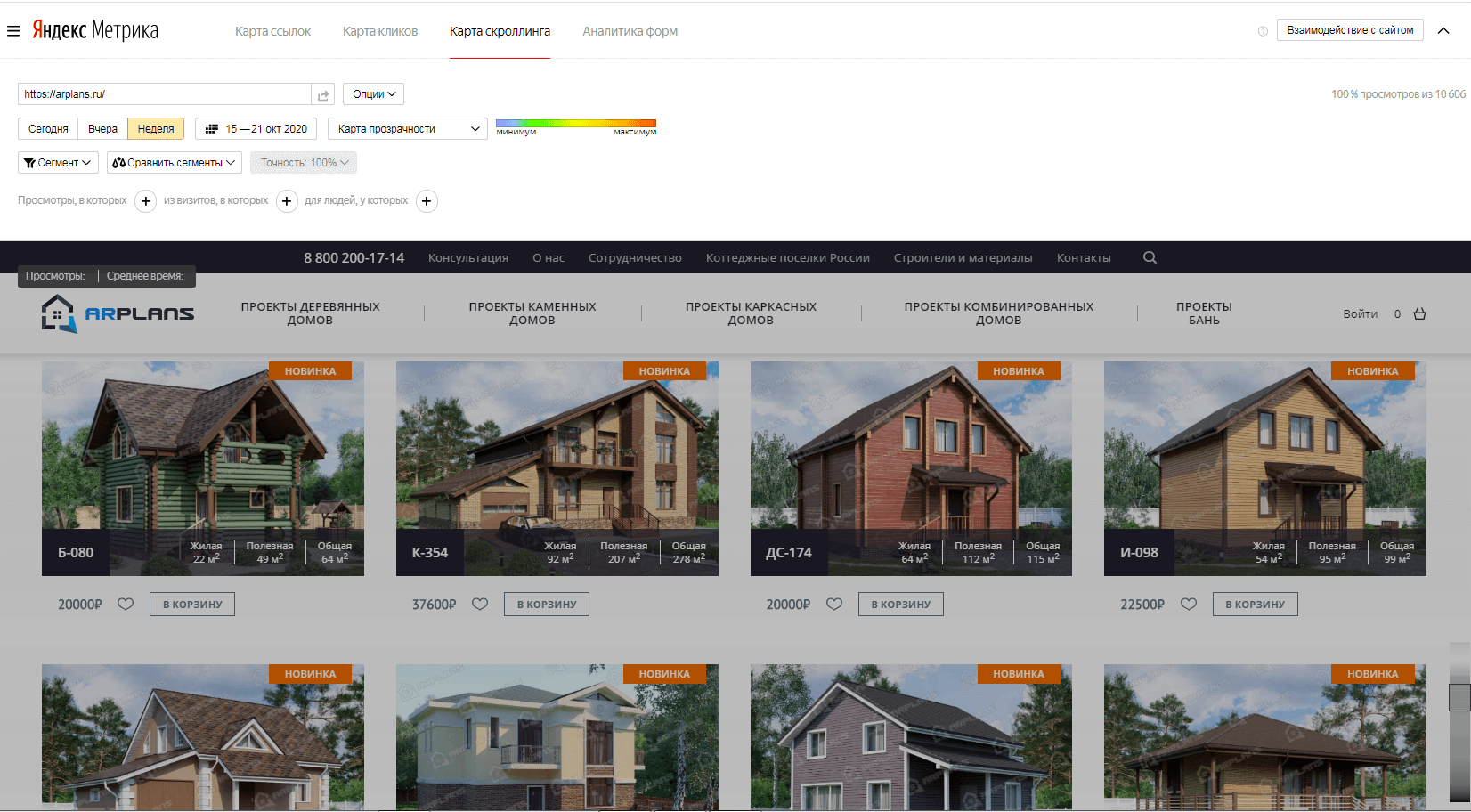Click the heart icon for Б-080 project
The height and width of the screenshot is (812, 1471).
tap(126, 604)
